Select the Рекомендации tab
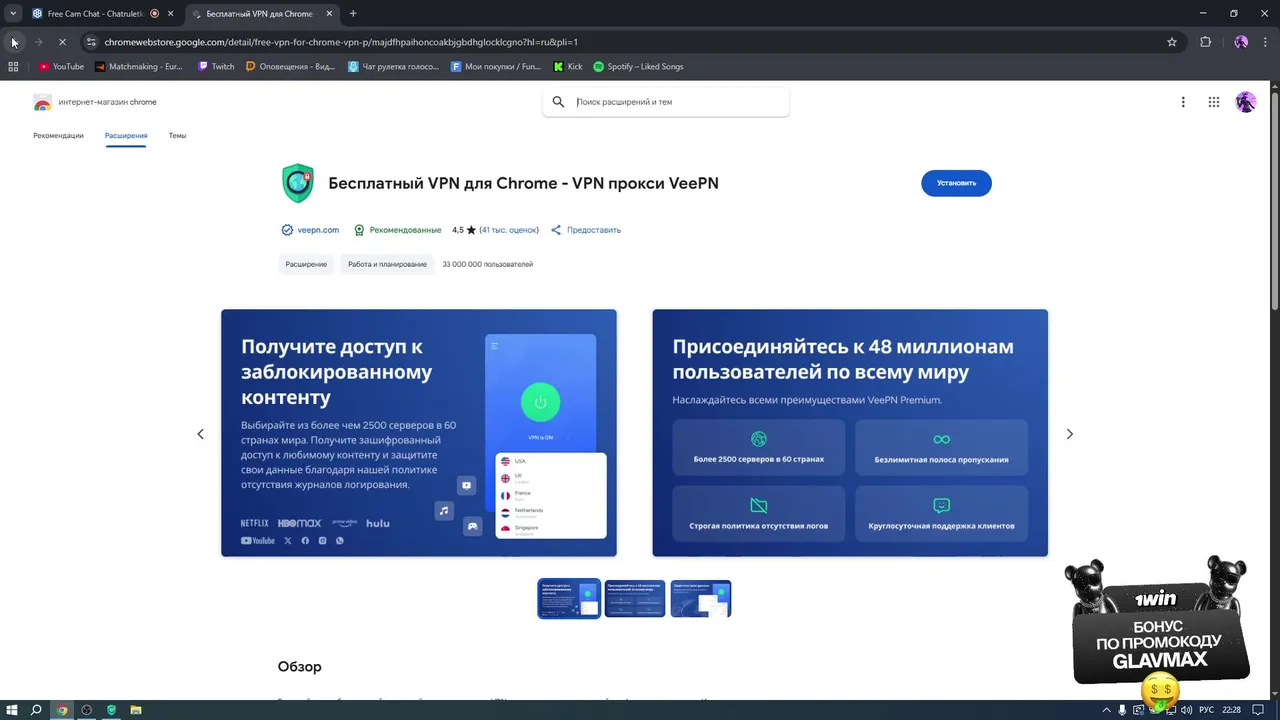The width and height of the screenshot is (1280, 720). 58,135
